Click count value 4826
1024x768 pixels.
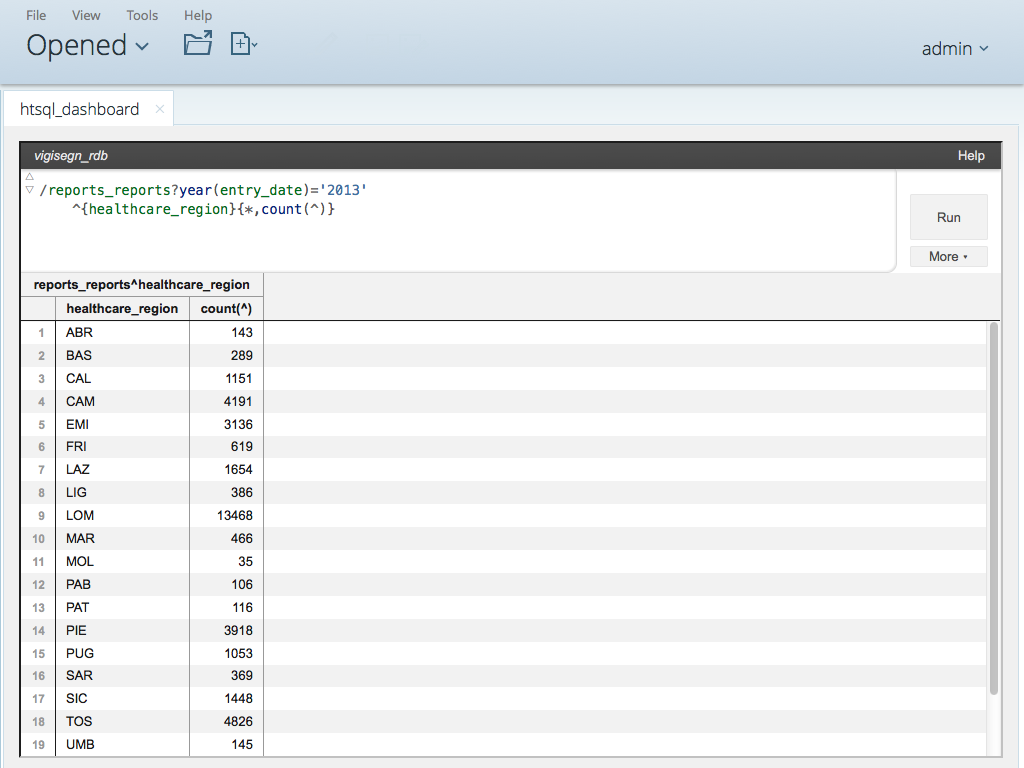pyautogui.click(x=238, y=722)
